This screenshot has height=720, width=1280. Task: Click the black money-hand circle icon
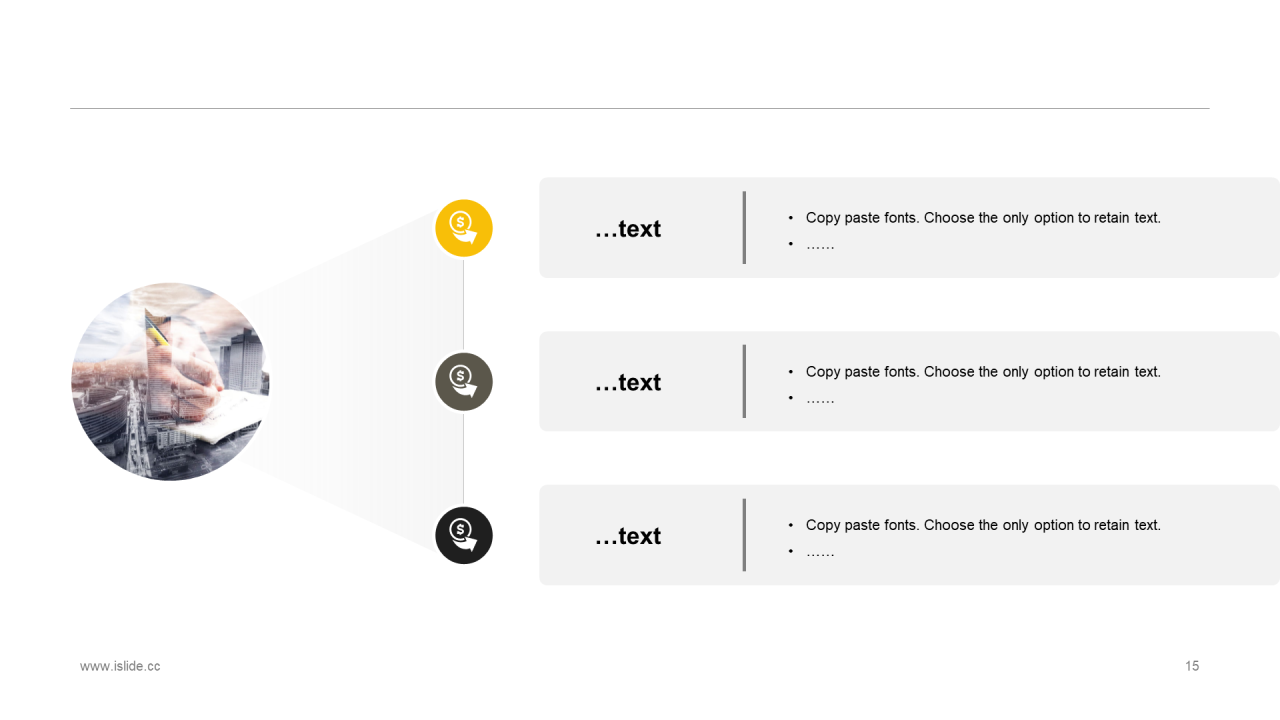point(464,535)
